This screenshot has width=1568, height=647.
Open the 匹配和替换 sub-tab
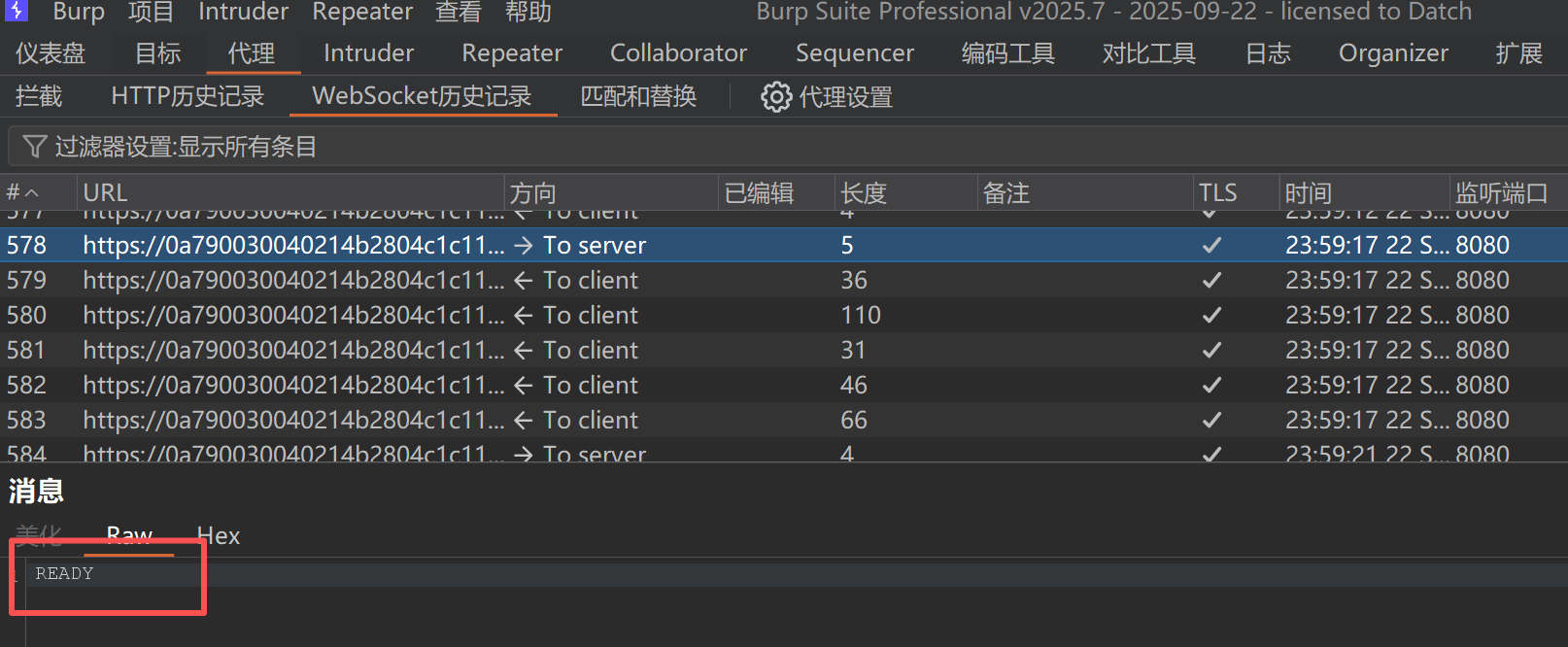638,97
